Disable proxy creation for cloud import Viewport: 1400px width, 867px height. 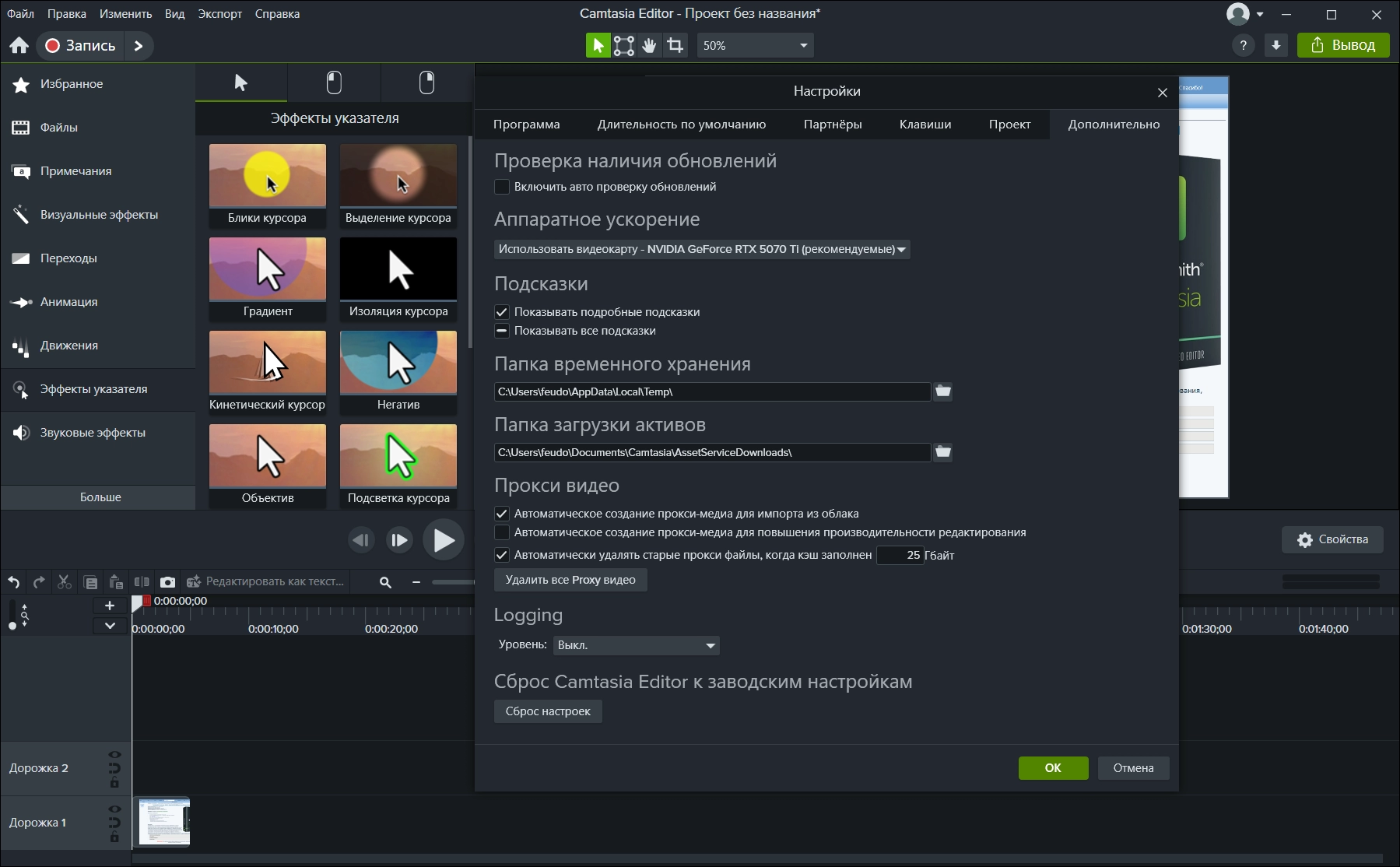(502, 514)
